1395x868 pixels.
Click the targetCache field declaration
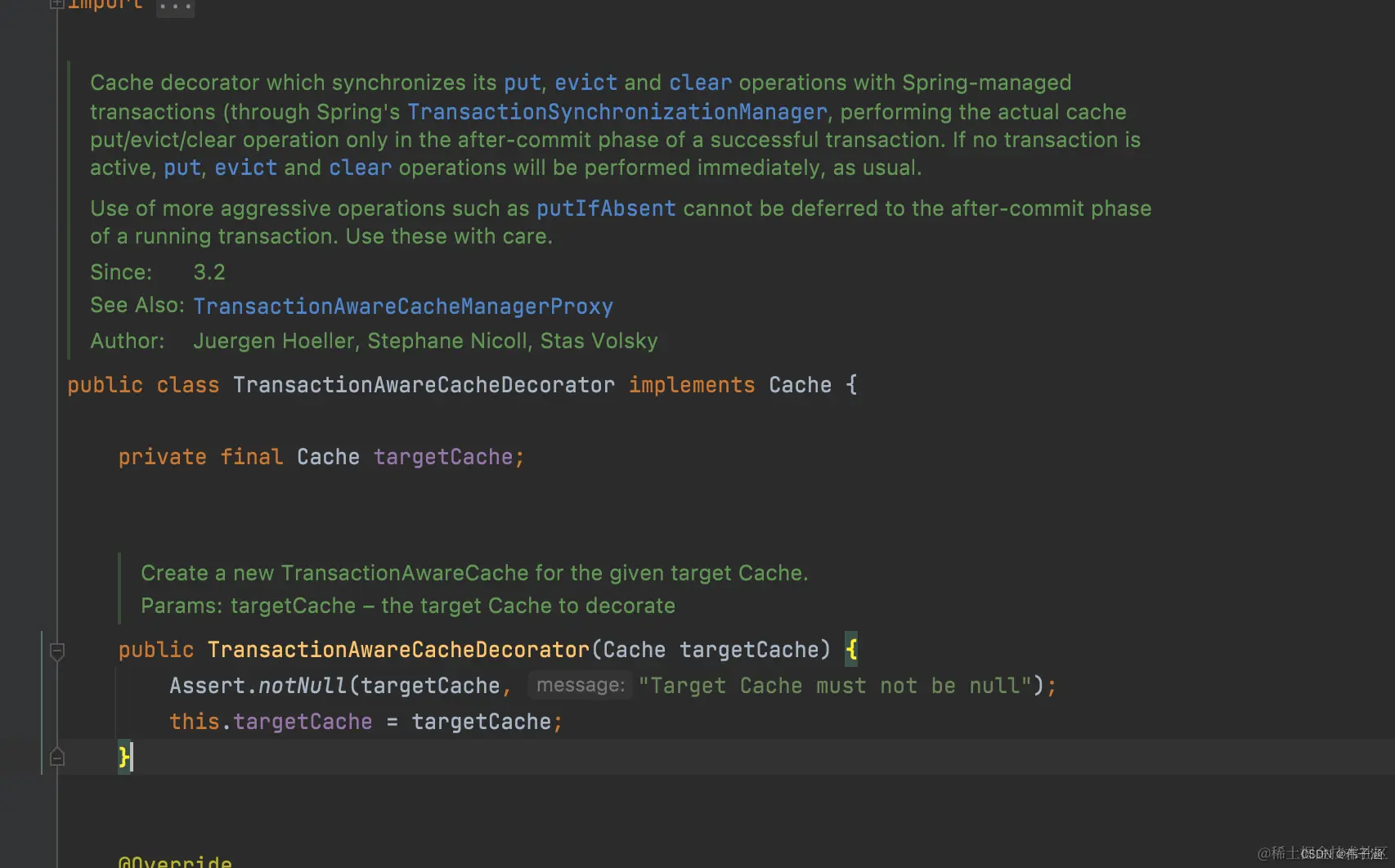[x=444, y=457]
